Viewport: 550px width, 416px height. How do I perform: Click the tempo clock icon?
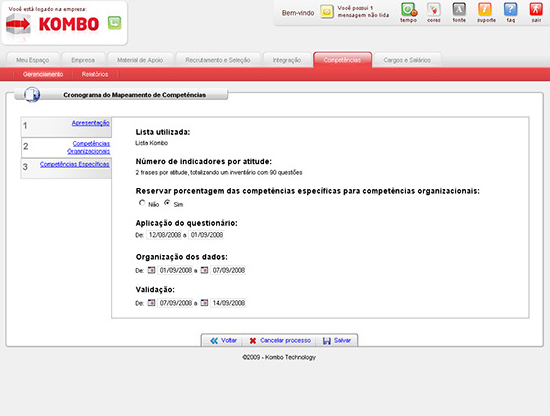(409, 10)
